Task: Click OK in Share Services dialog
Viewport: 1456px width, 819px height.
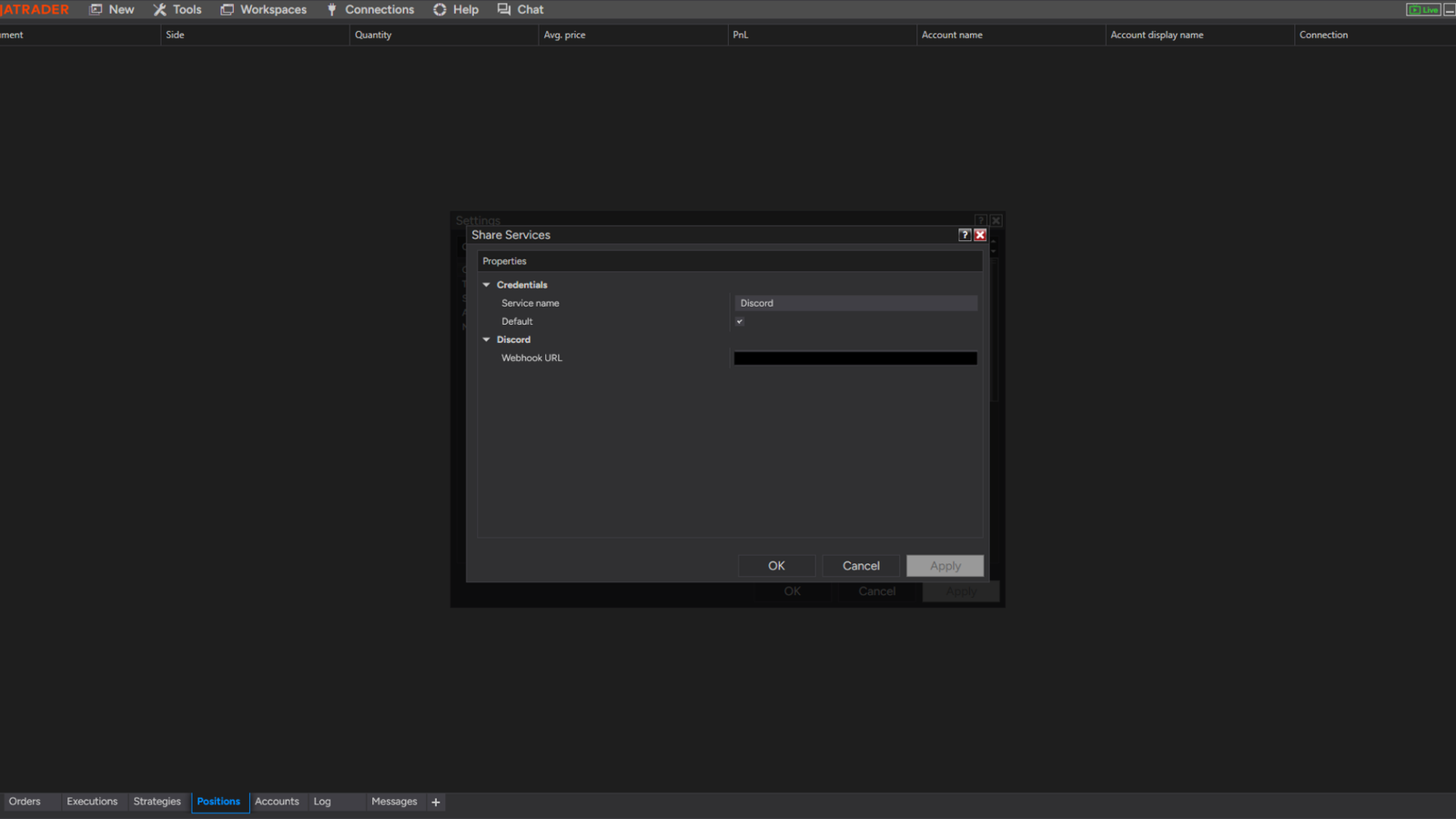Action: [x=776, y=566]
